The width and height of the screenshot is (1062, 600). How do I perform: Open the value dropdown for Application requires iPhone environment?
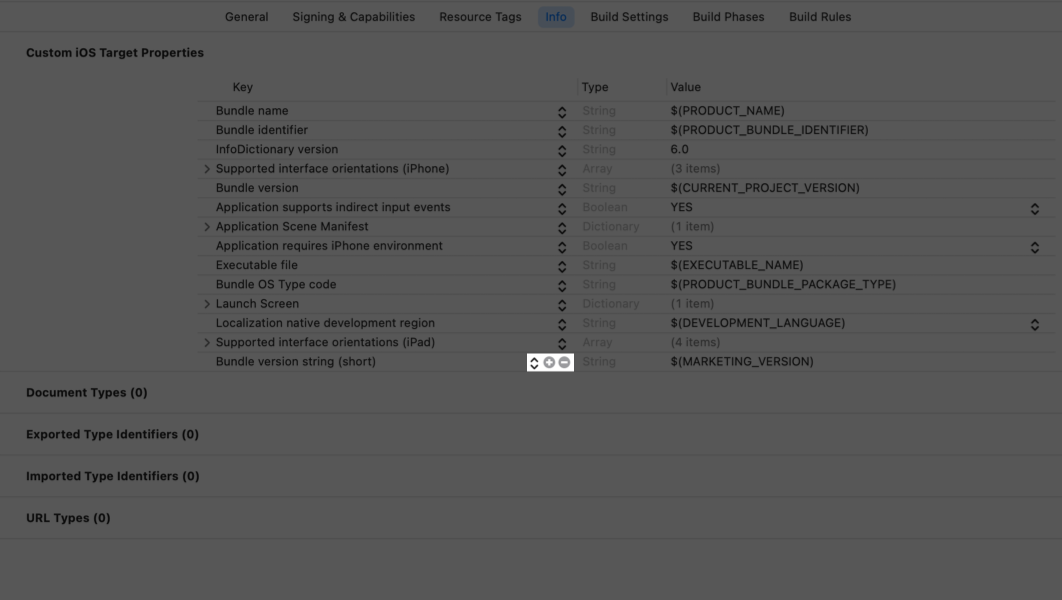pyautogui.click(x=1034, y=245)
